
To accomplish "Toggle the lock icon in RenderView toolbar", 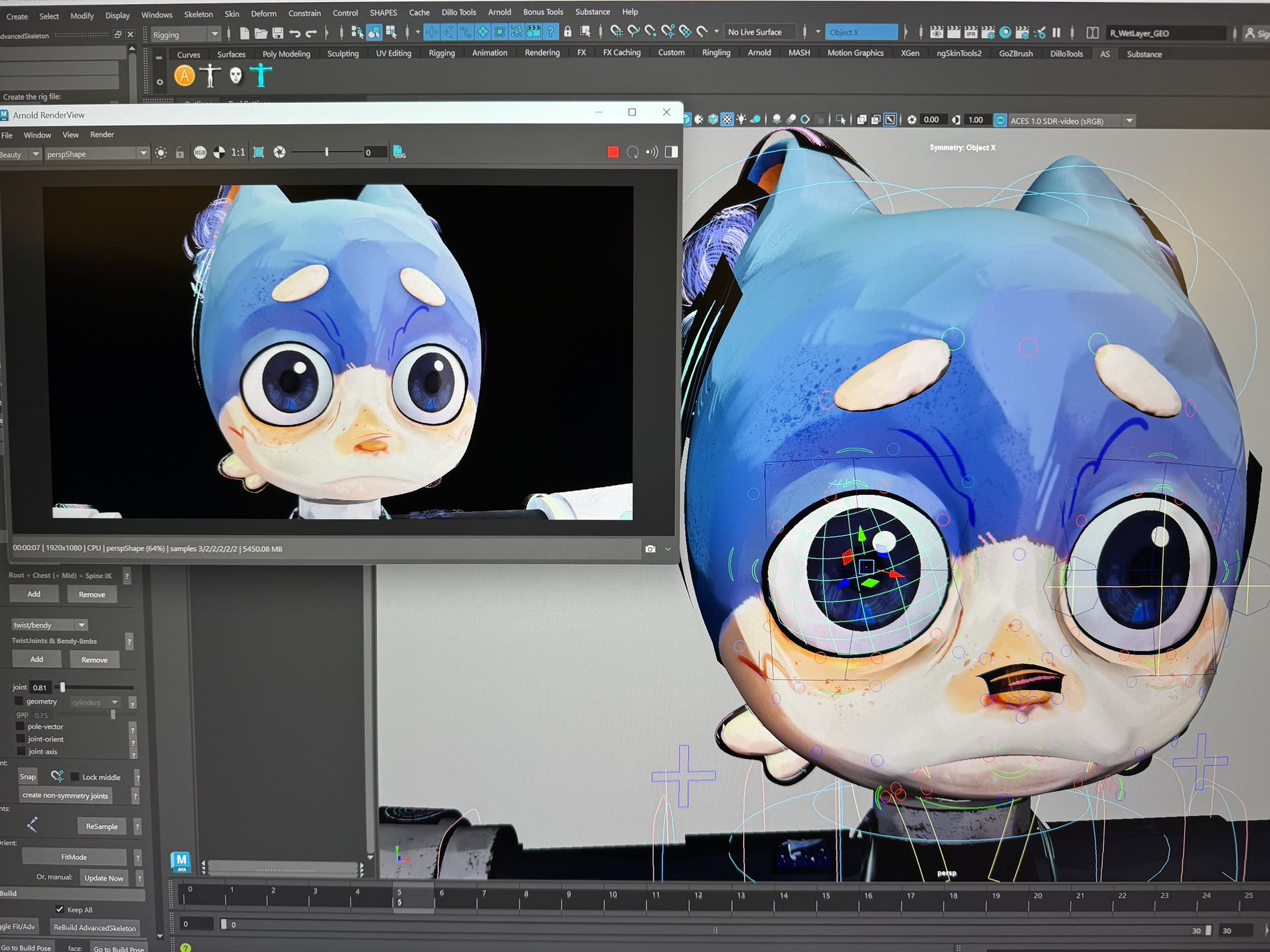I will pyautogui.click(x=180, y=153).
